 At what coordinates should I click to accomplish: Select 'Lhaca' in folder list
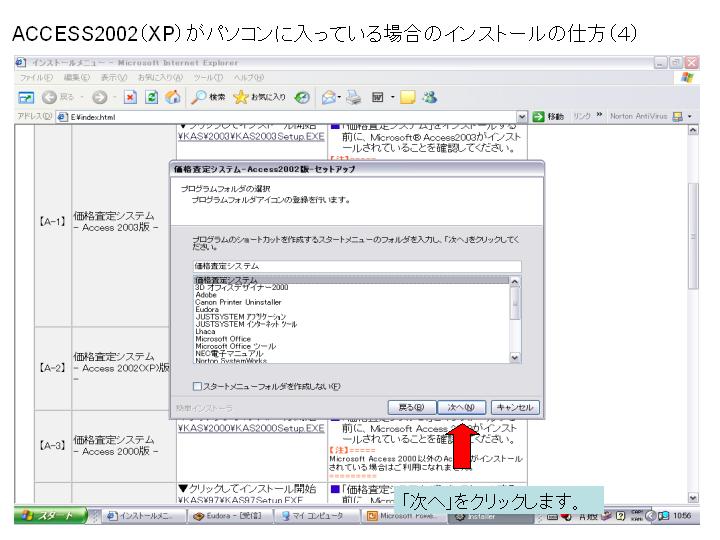(351, 332)
